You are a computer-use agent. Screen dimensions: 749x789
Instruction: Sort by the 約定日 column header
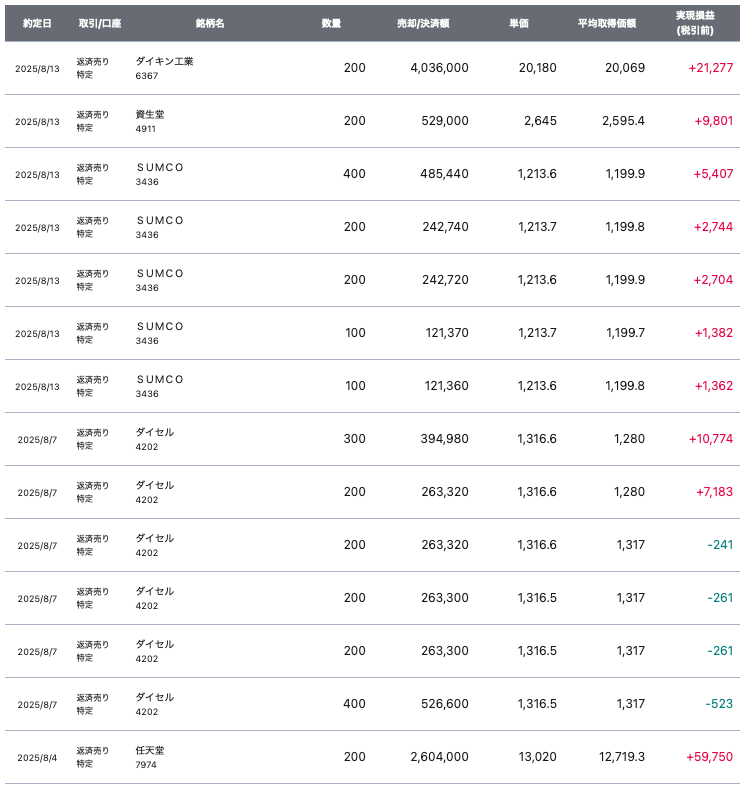pyautogui.click(x=37, y=23)
